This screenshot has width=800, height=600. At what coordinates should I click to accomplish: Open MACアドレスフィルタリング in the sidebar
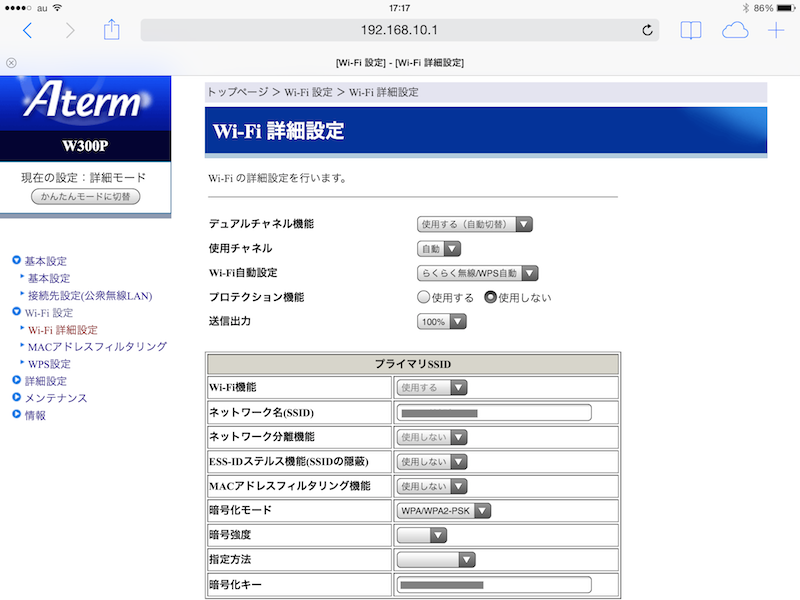pos(97,346)
